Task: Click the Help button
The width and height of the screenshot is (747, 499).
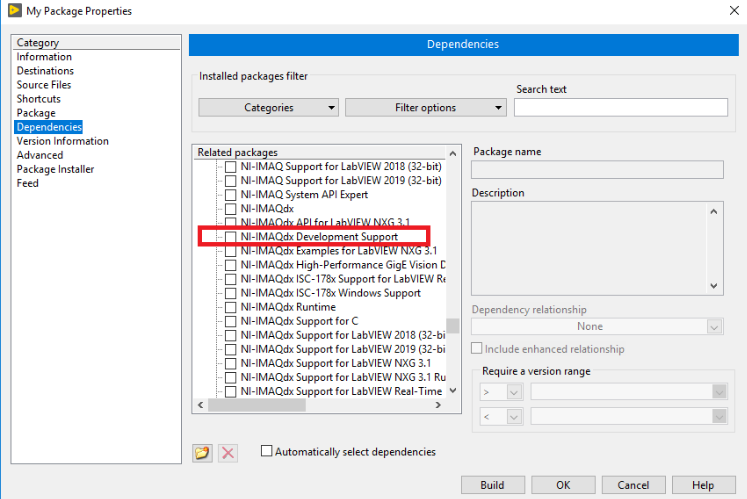Action: coord(703,485)
